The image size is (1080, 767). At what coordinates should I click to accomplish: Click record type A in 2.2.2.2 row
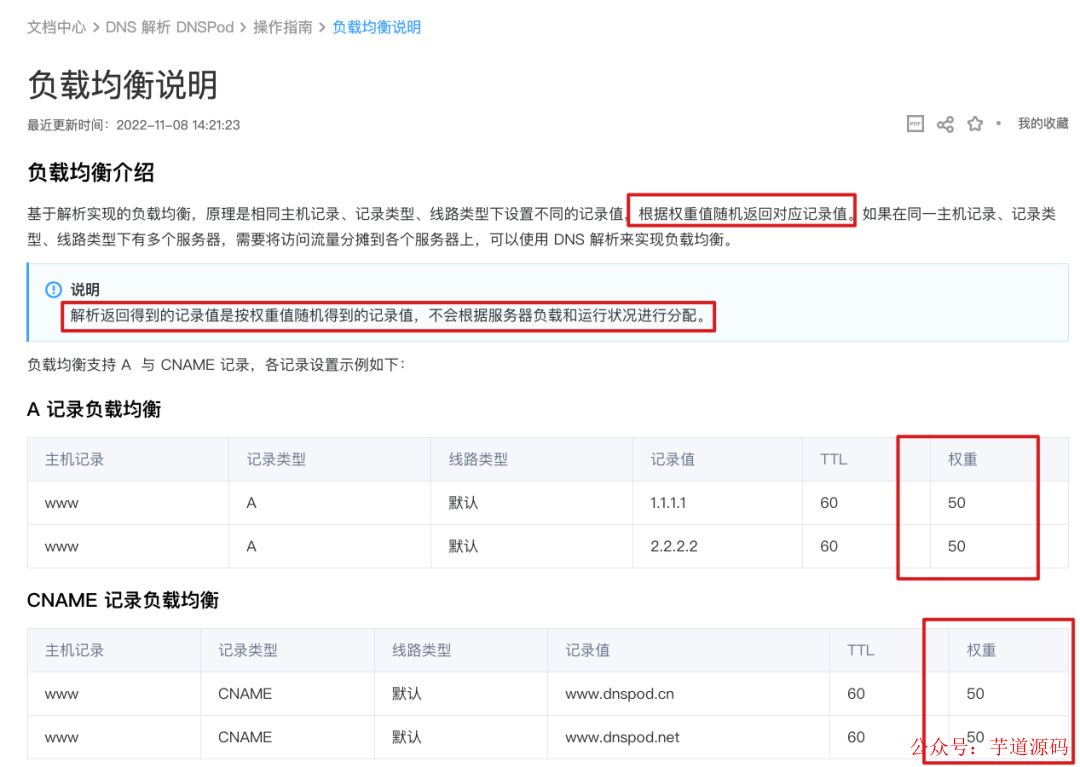pyautogui.click(x=251, y=546)
